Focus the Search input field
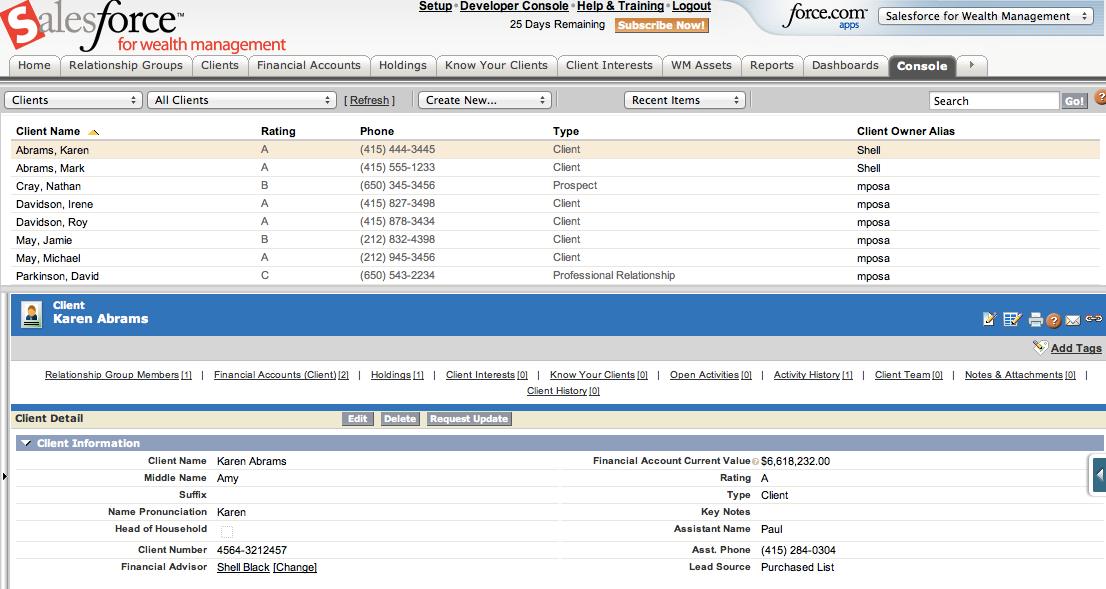This screenshot has height=589, width=1106. 994,101
